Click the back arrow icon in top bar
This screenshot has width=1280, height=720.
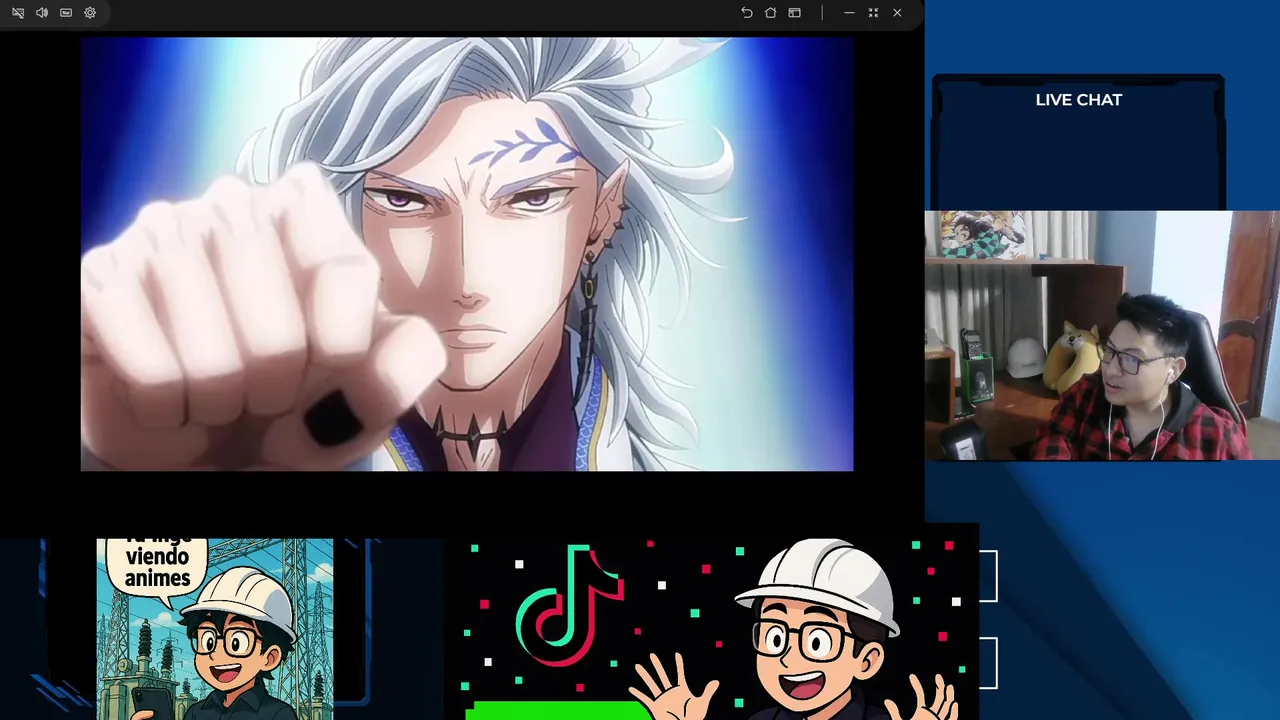click(x=746, y=13)
